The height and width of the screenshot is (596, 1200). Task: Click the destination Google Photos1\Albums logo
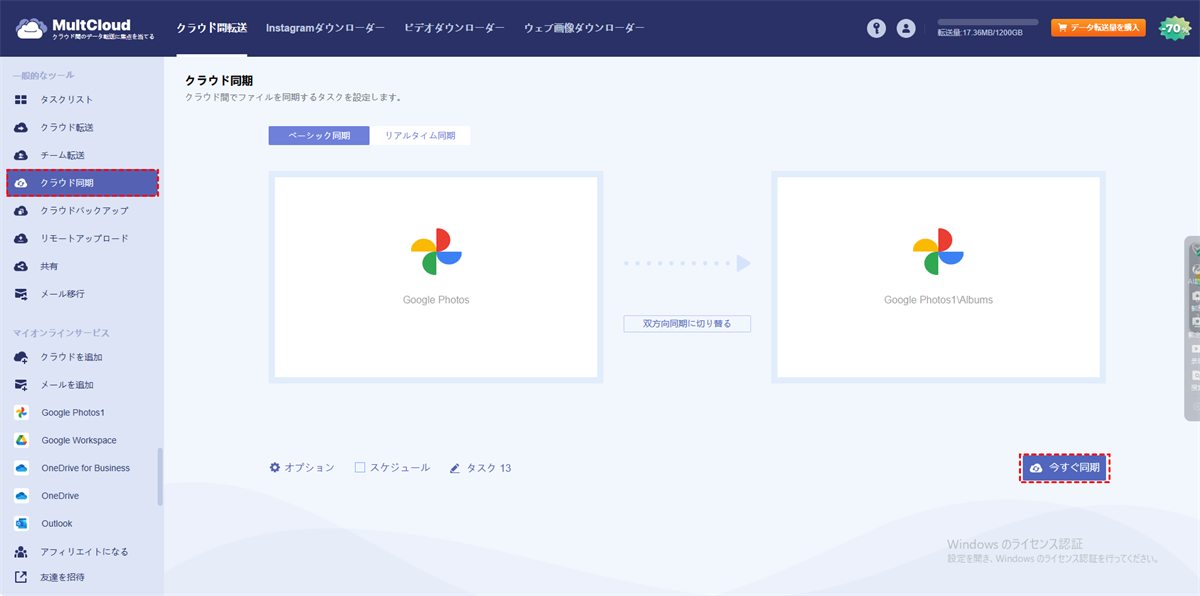[x=938, y=252]
